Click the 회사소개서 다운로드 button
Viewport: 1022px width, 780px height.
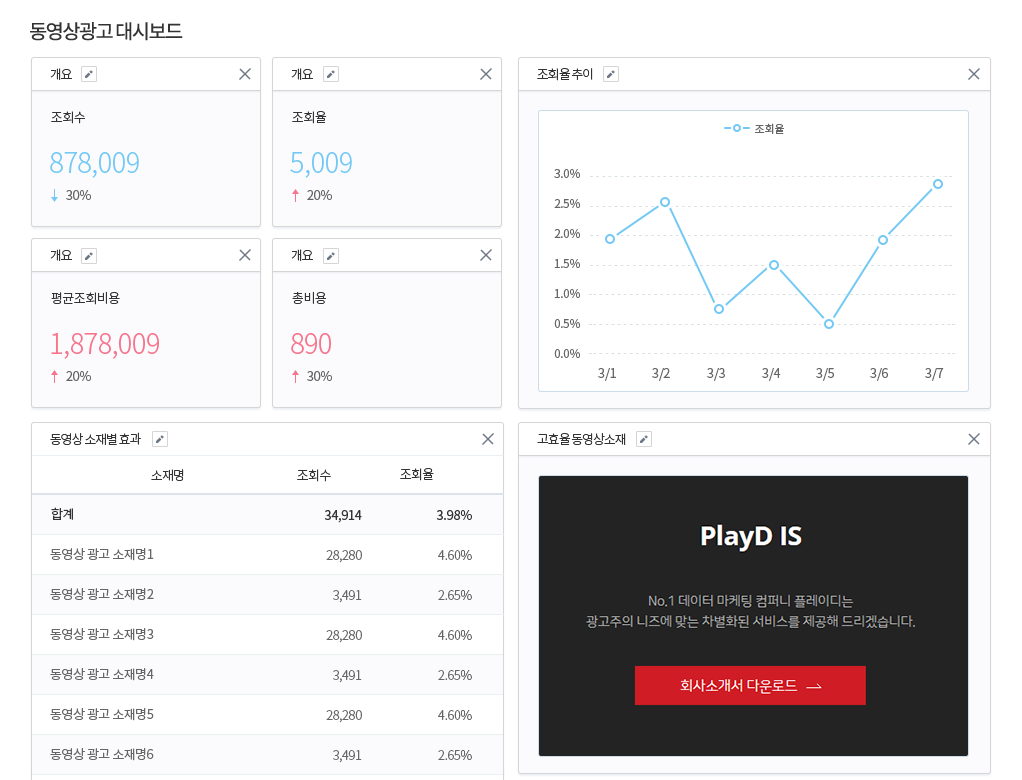(x=750, y=686)
